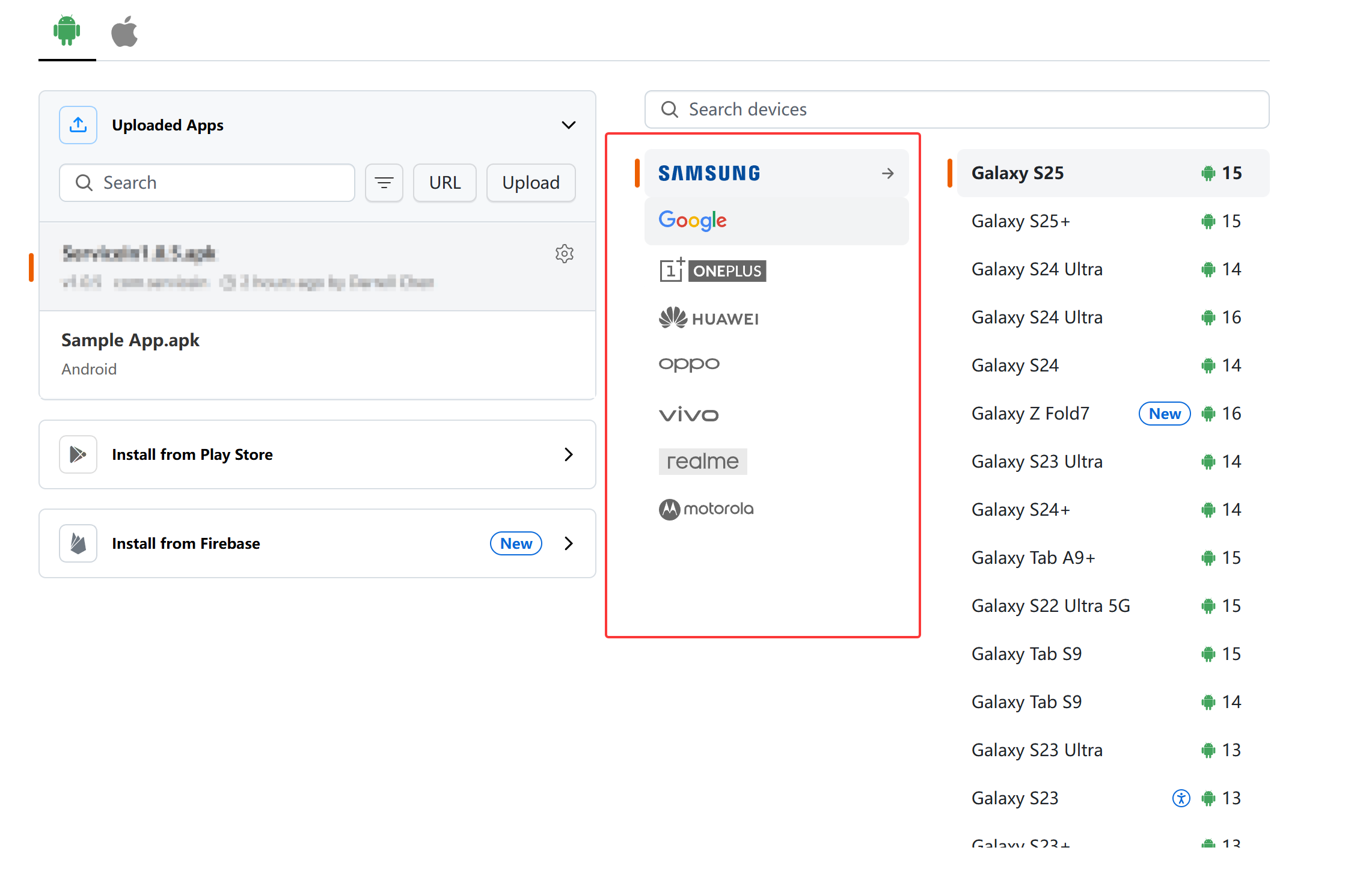
Task: Open the app filter options icon
Action: pos(384,183)
